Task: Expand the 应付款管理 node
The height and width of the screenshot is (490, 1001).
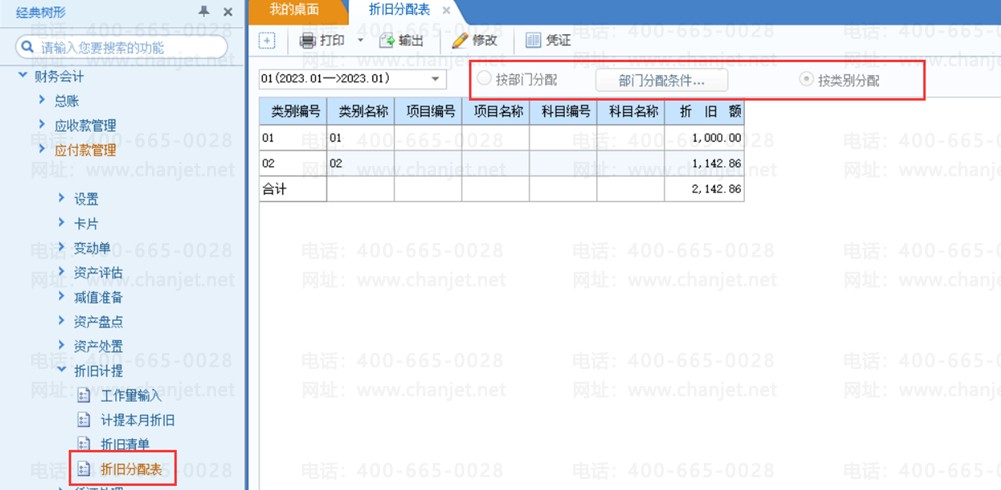Action: pyautogui.click(x=42, y=149)
